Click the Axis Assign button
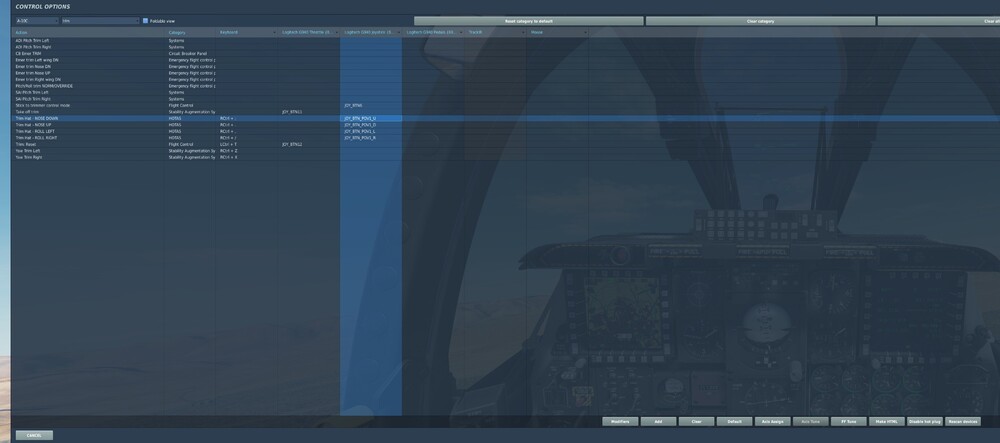 click(x=772, y=422)
